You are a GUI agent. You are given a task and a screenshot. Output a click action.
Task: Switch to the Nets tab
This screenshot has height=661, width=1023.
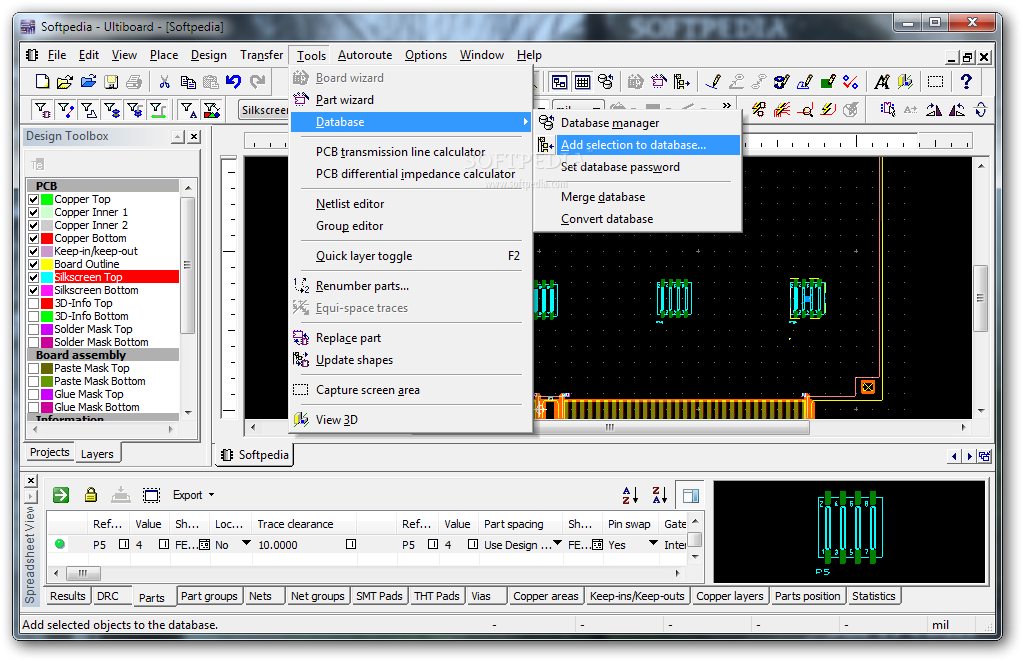click(260, 596)
